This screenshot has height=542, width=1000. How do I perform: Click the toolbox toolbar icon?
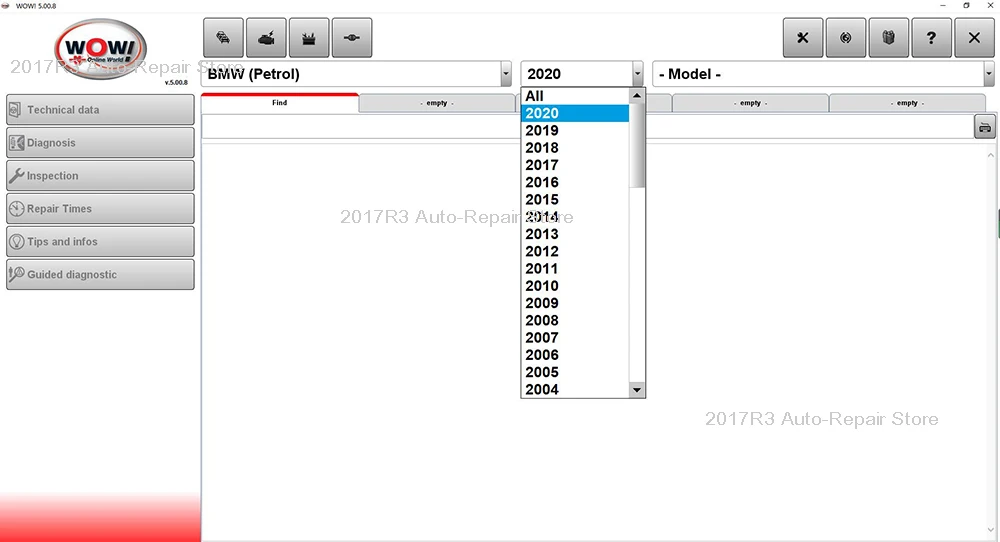309,38
